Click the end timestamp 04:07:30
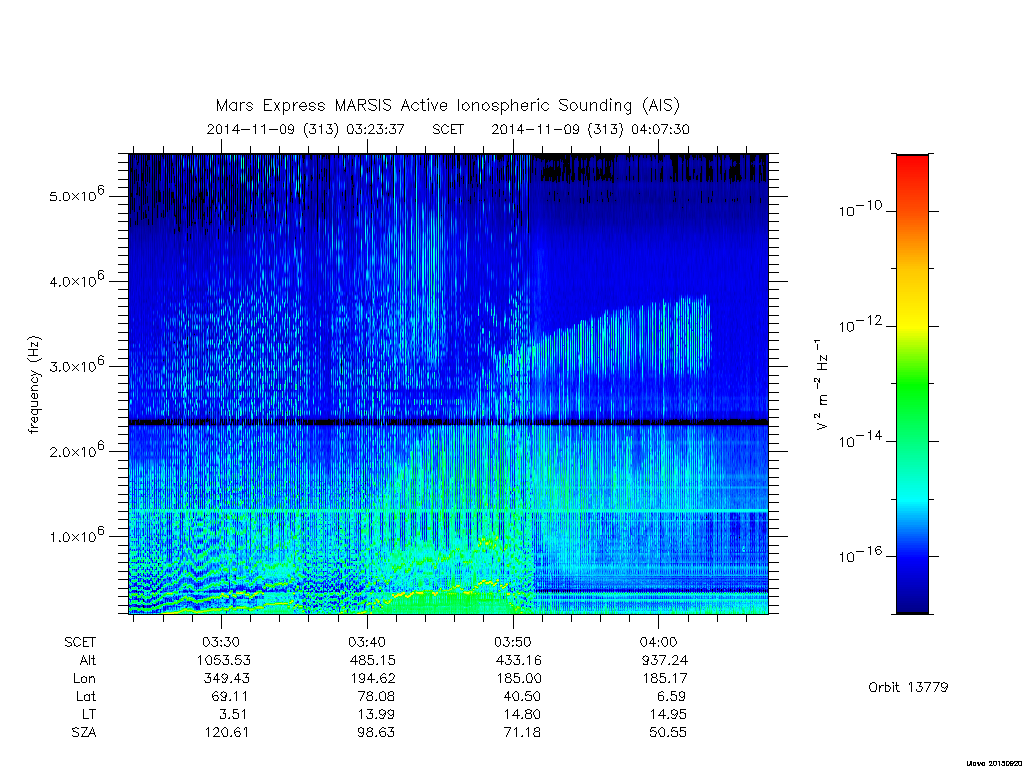 660,129
